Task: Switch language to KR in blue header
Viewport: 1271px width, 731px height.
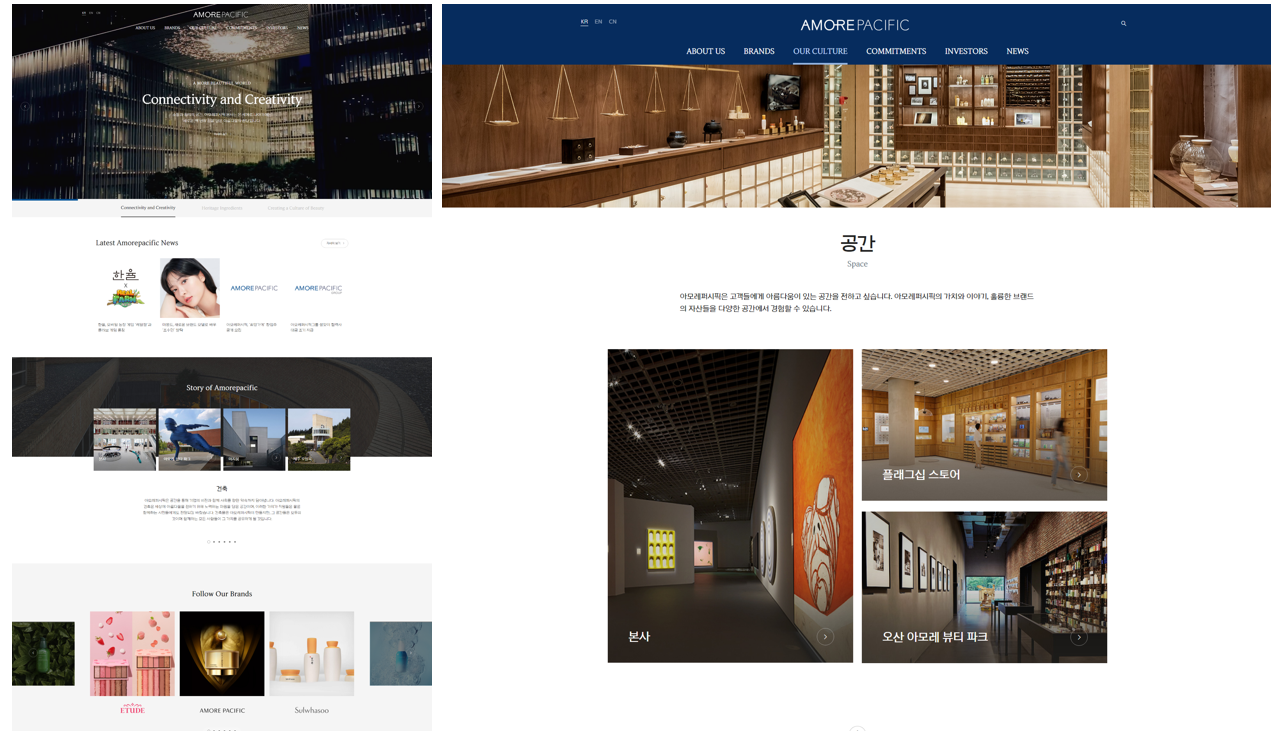Action: (x=584, y=22)
